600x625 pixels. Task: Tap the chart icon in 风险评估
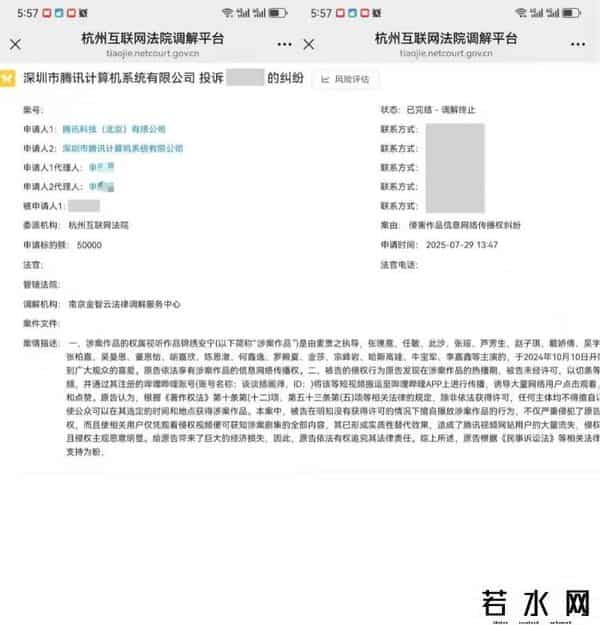point(325,79)
